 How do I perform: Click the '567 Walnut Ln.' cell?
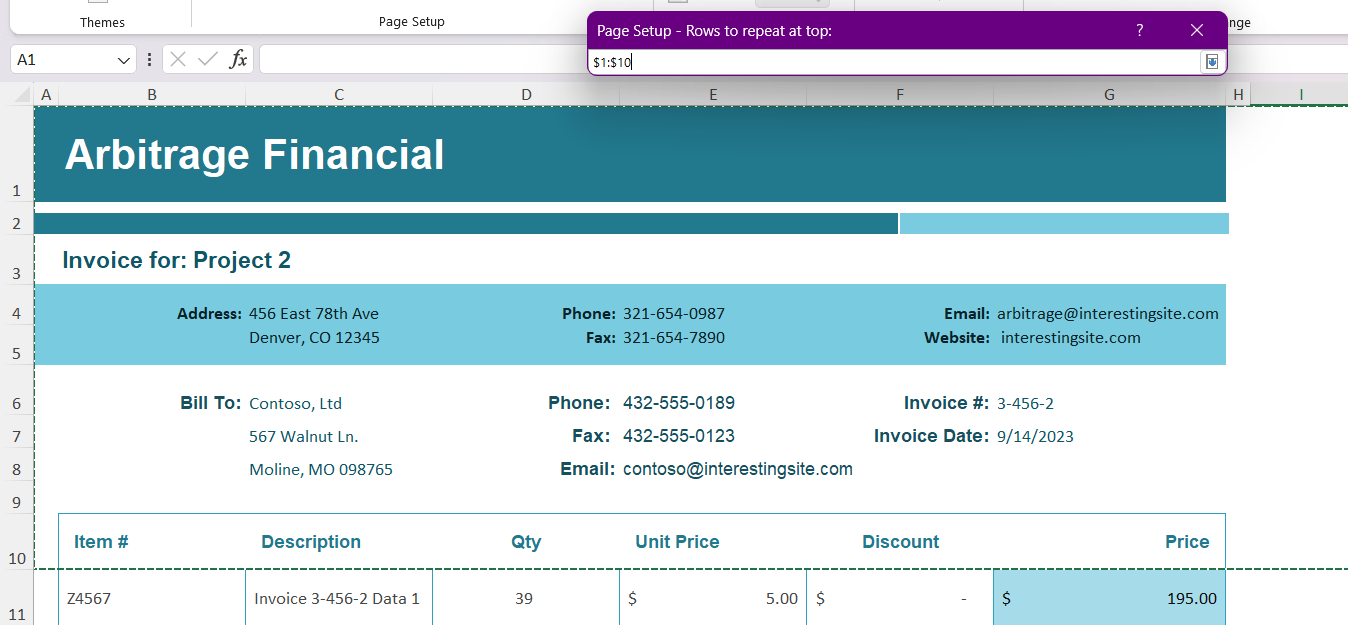point(303,437)
